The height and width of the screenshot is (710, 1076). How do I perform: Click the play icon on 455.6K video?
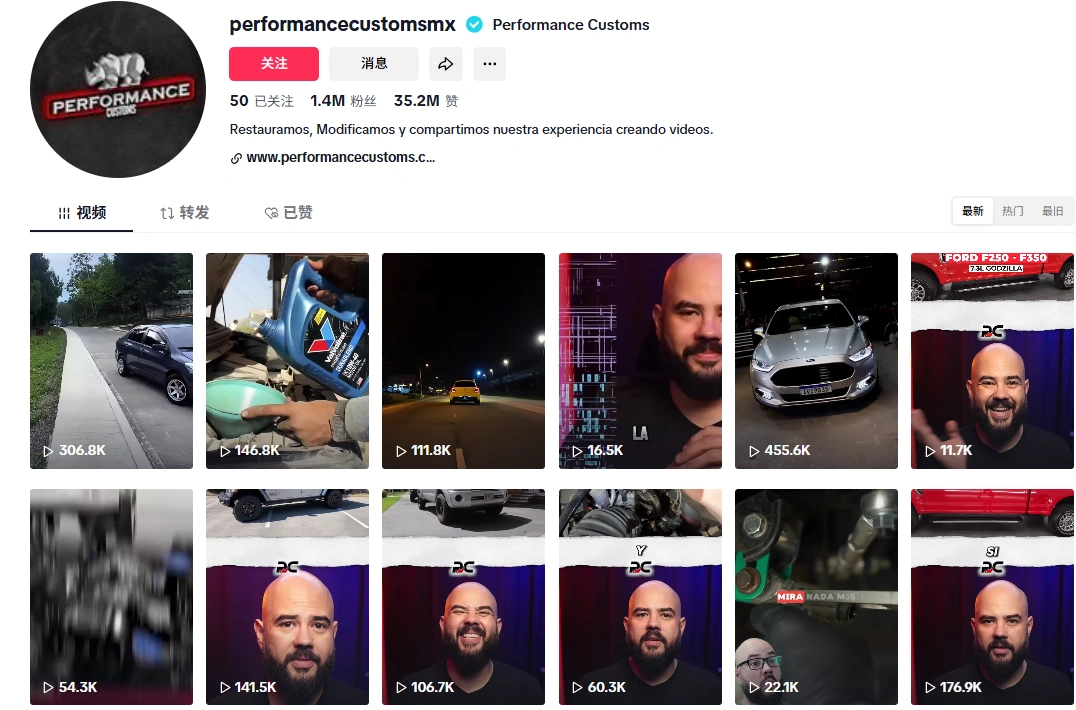pyautogui.click(x=753, y=451)
